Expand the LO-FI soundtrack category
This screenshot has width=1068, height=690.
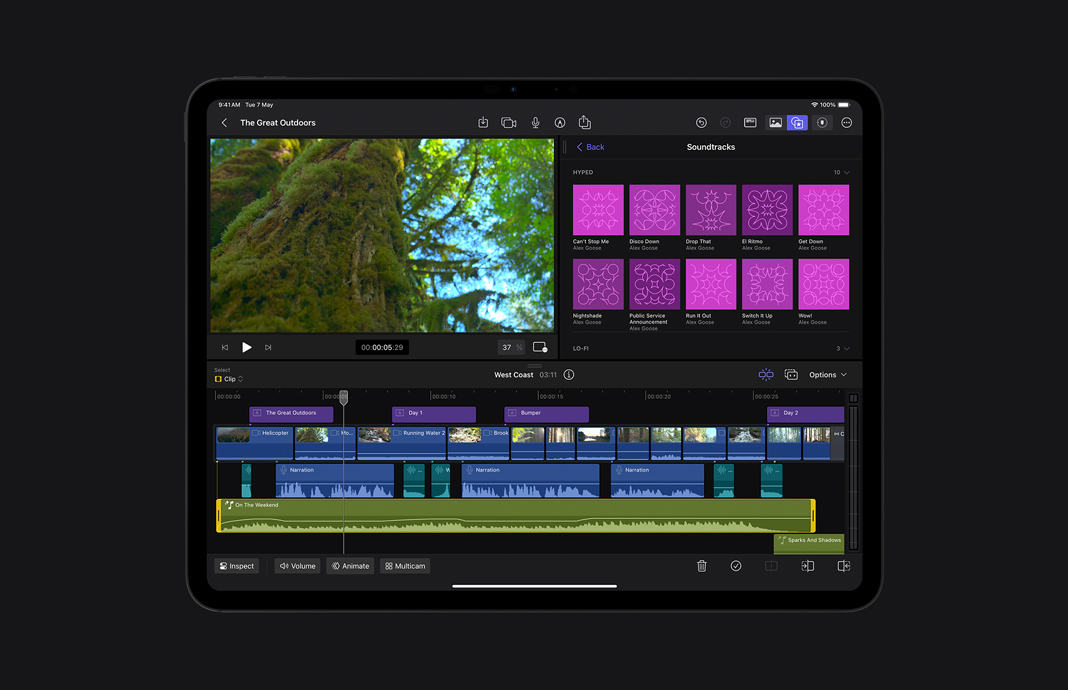(843, 347)
